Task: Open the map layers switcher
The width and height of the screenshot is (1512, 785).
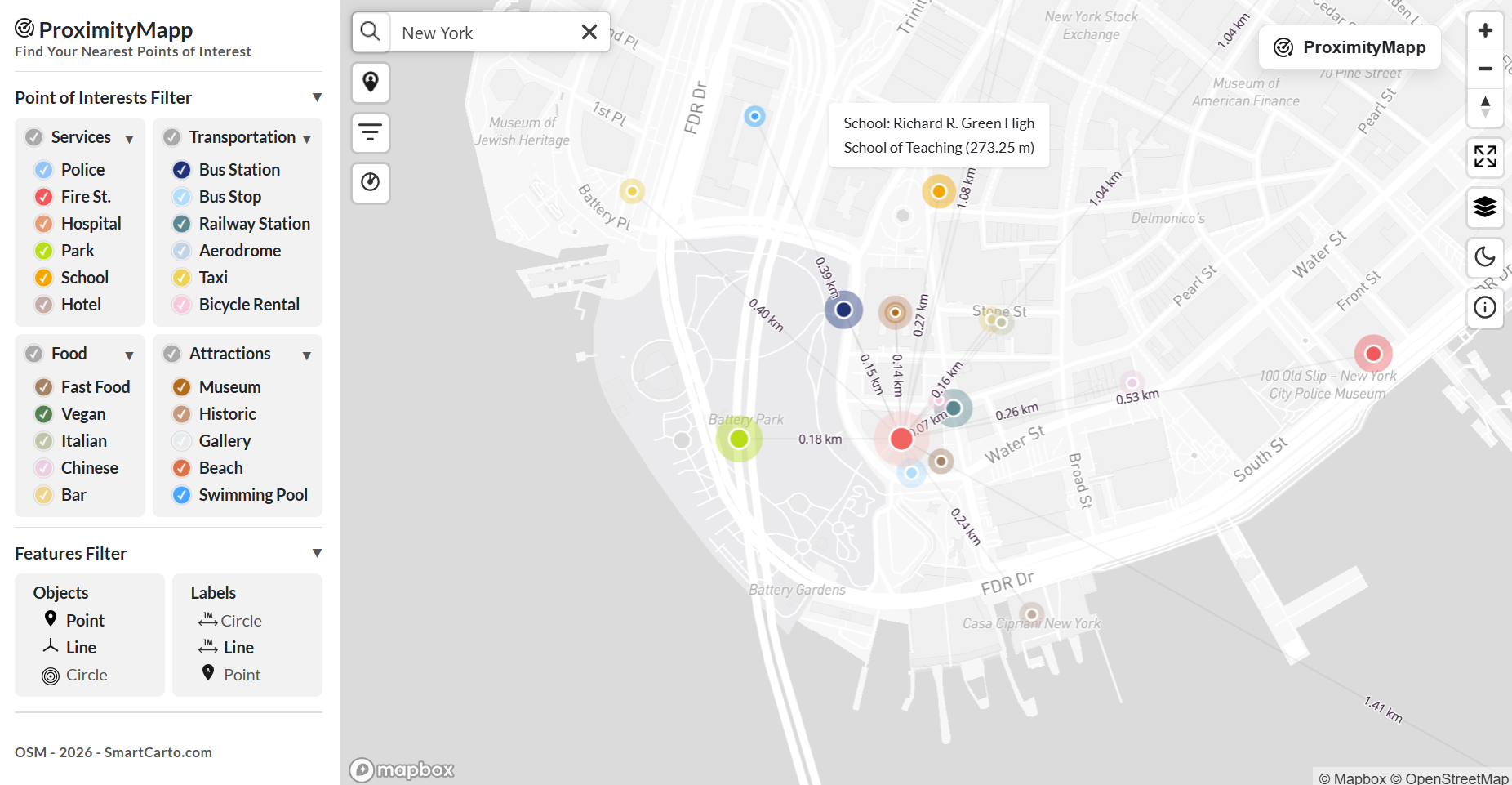Action: pyautogui.click(x=1485, y=207)
